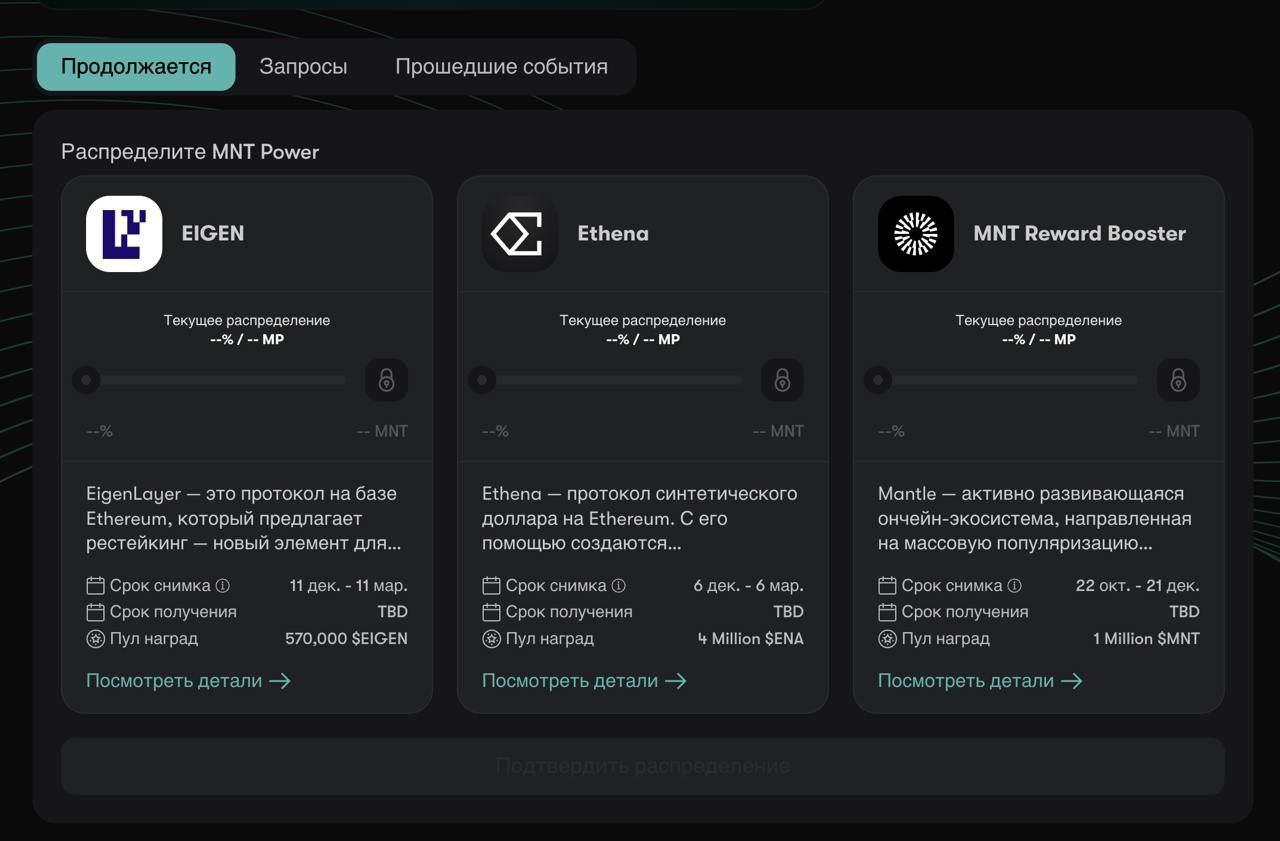The height and width of the screenshot is (841, 1280).
Task: Click reward pool icon on Ethena card
Action: 491,638
